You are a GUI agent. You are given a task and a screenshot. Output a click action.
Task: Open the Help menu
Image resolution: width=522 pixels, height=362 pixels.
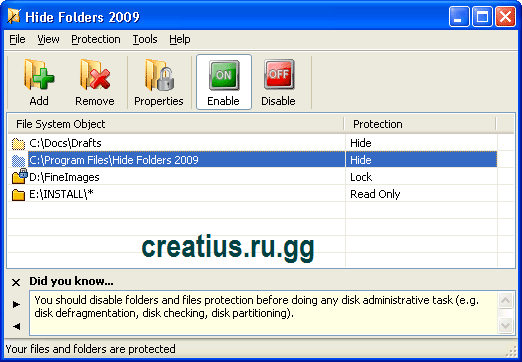point(180,39)
